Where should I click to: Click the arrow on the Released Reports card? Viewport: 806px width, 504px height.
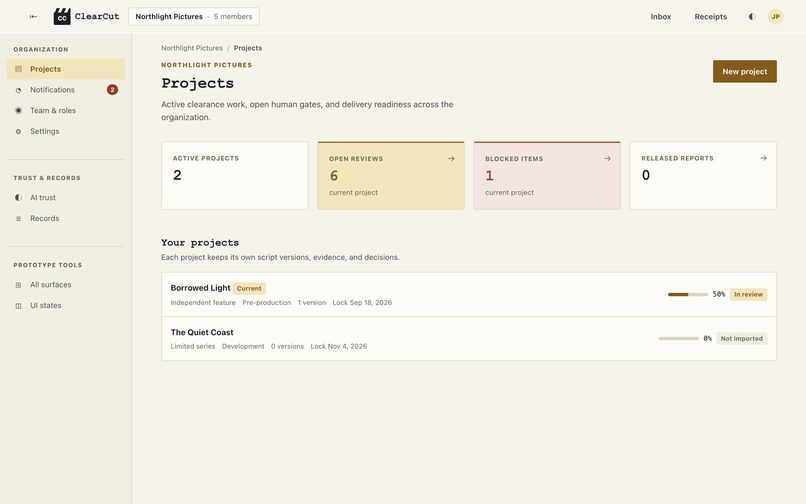coord(763,158)
